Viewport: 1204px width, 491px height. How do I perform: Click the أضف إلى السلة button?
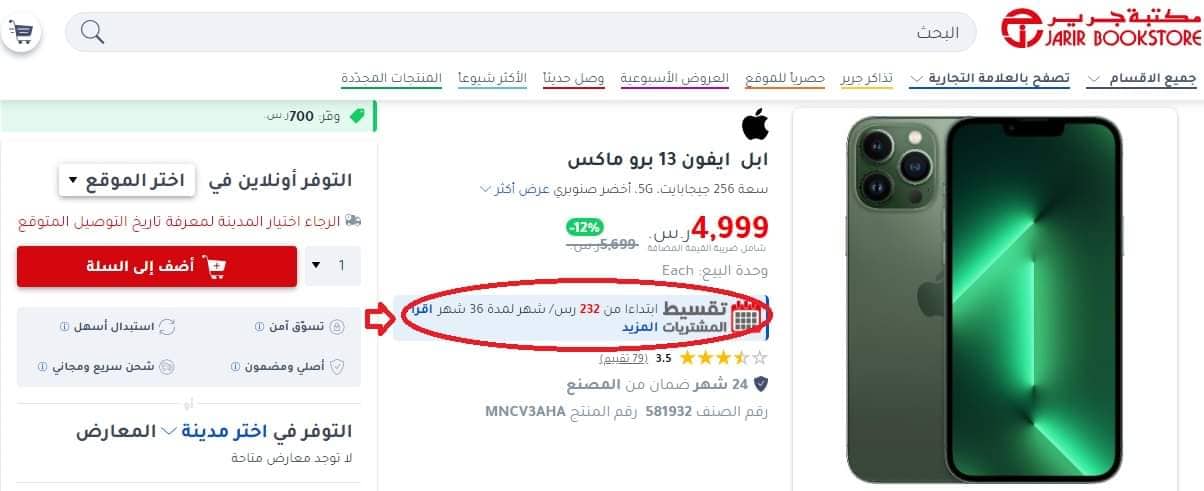pos(157,266)
